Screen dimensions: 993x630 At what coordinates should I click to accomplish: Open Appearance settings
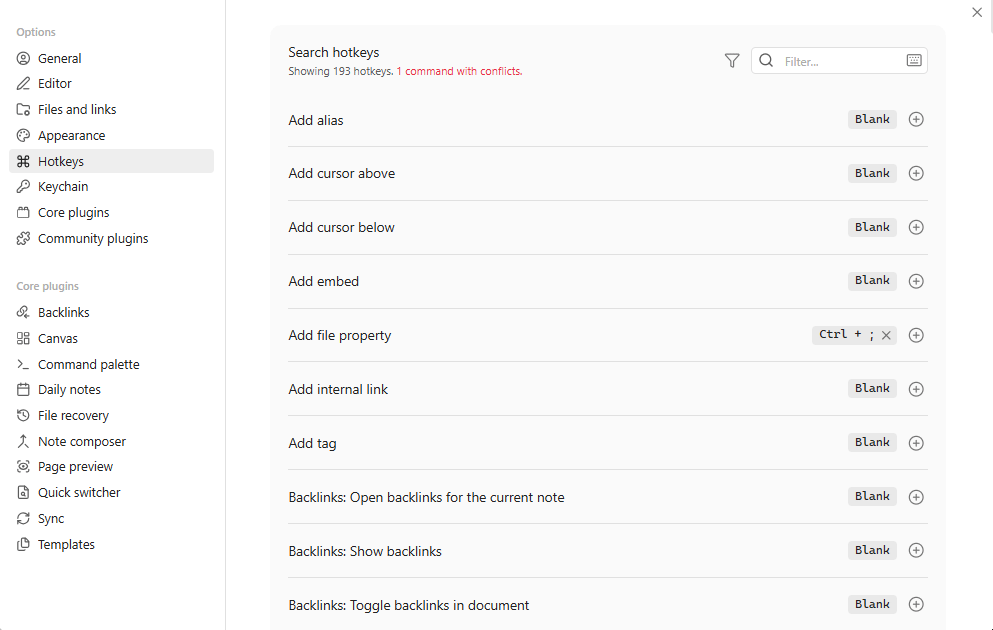[71, 136]
